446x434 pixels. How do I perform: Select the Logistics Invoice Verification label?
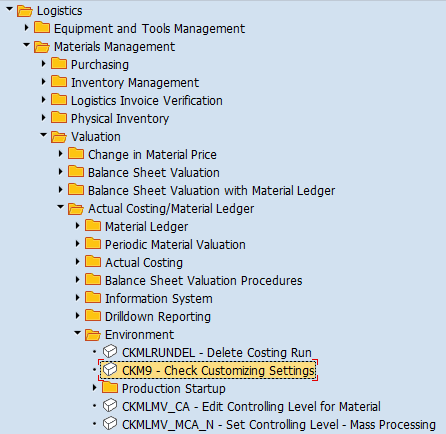147,101
